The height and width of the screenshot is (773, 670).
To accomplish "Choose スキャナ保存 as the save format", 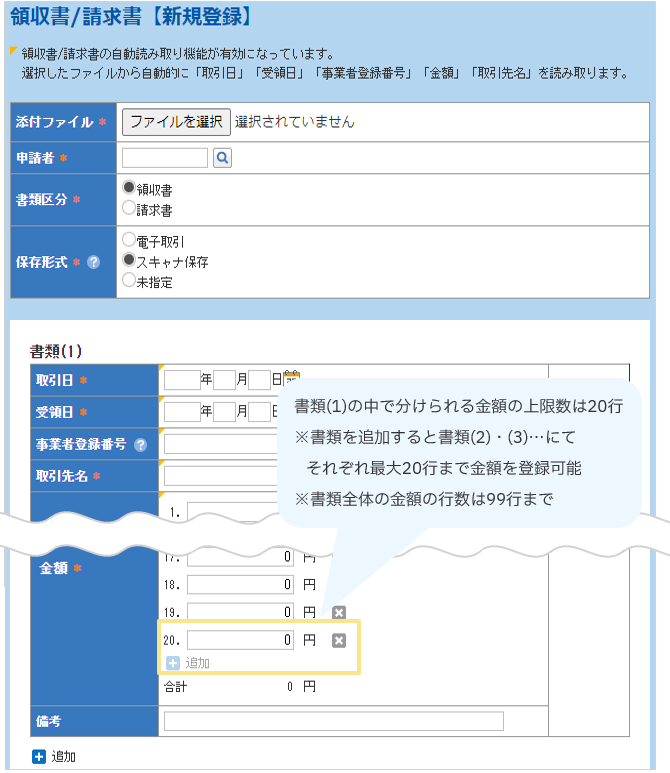I will [x=128, y=260].
